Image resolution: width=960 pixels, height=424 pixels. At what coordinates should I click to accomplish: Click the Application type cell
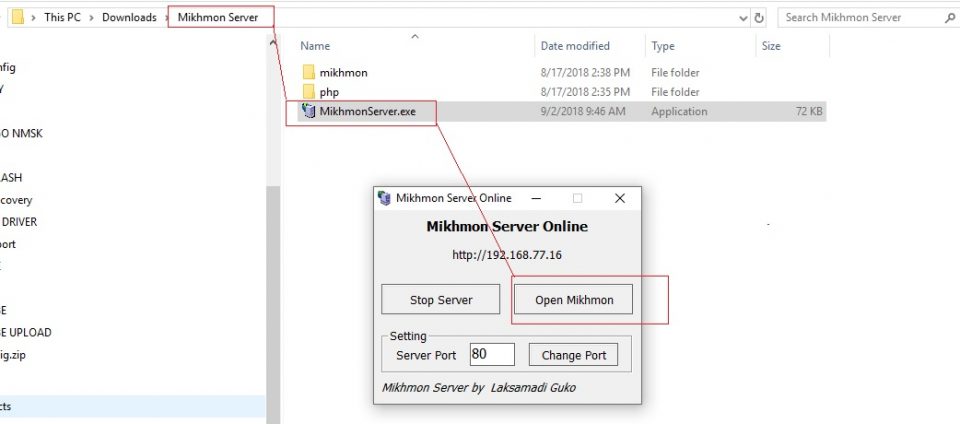[x=679, y=112]
